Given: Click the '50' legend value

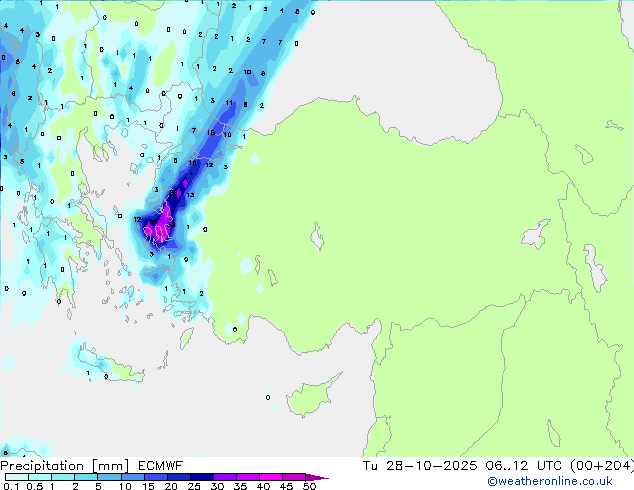Looking at the screenshot, I should (309, 486).
